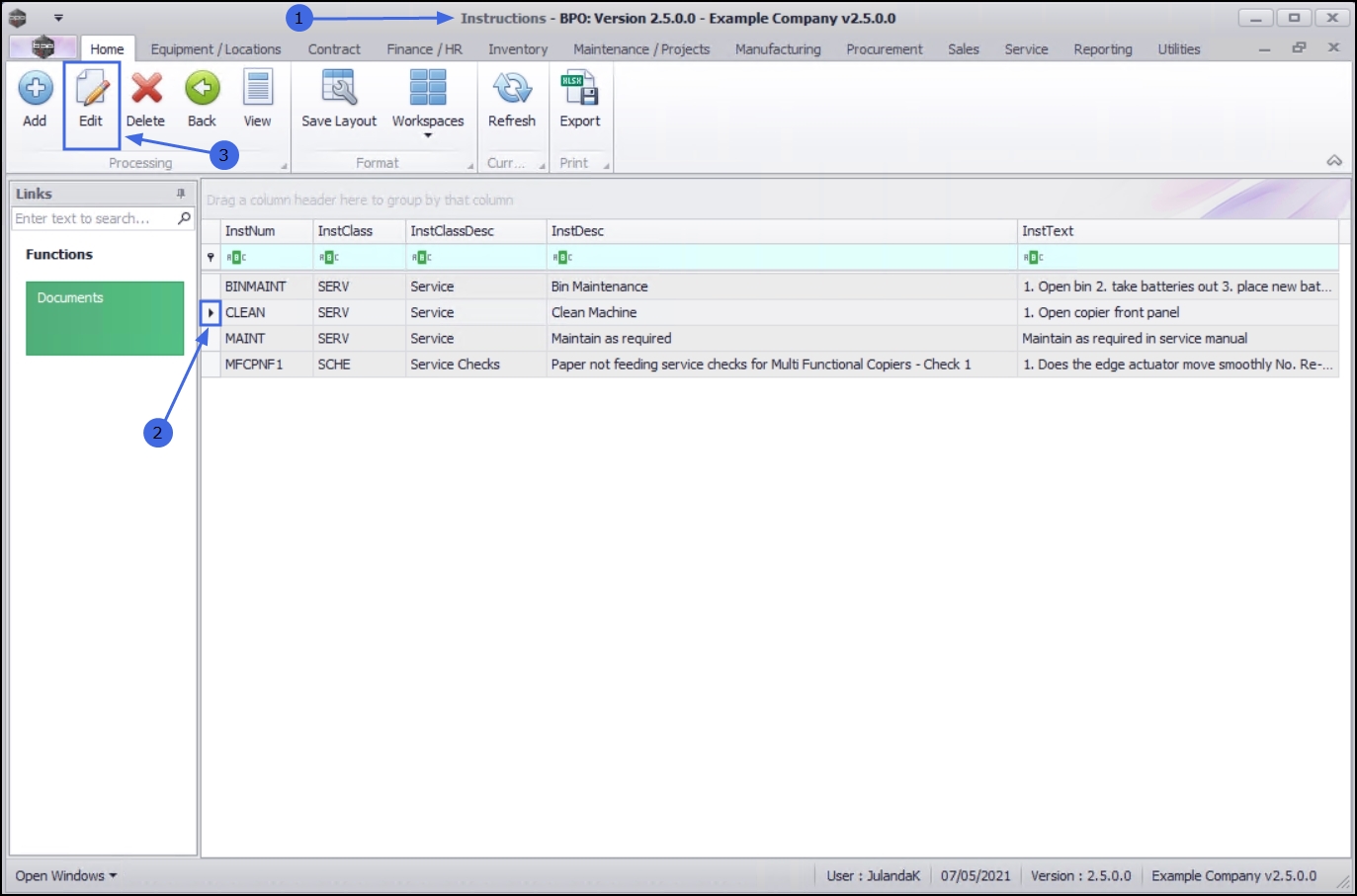Click the SCHE class cell
Image resolution: width=1357 pixels, height=896 pixels.
pyautogui.click(x=359, y=365)
